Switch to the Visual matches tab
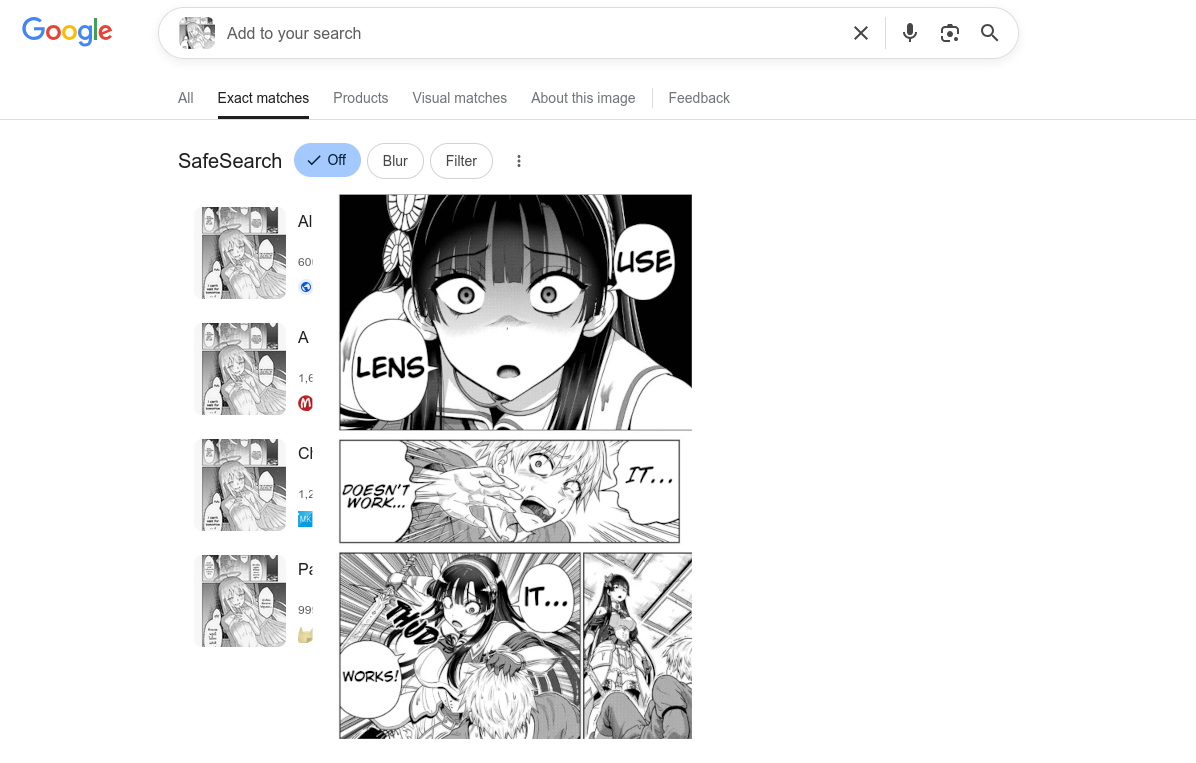The width and height of the screenshot is (1196, 763). pos(460,98)
